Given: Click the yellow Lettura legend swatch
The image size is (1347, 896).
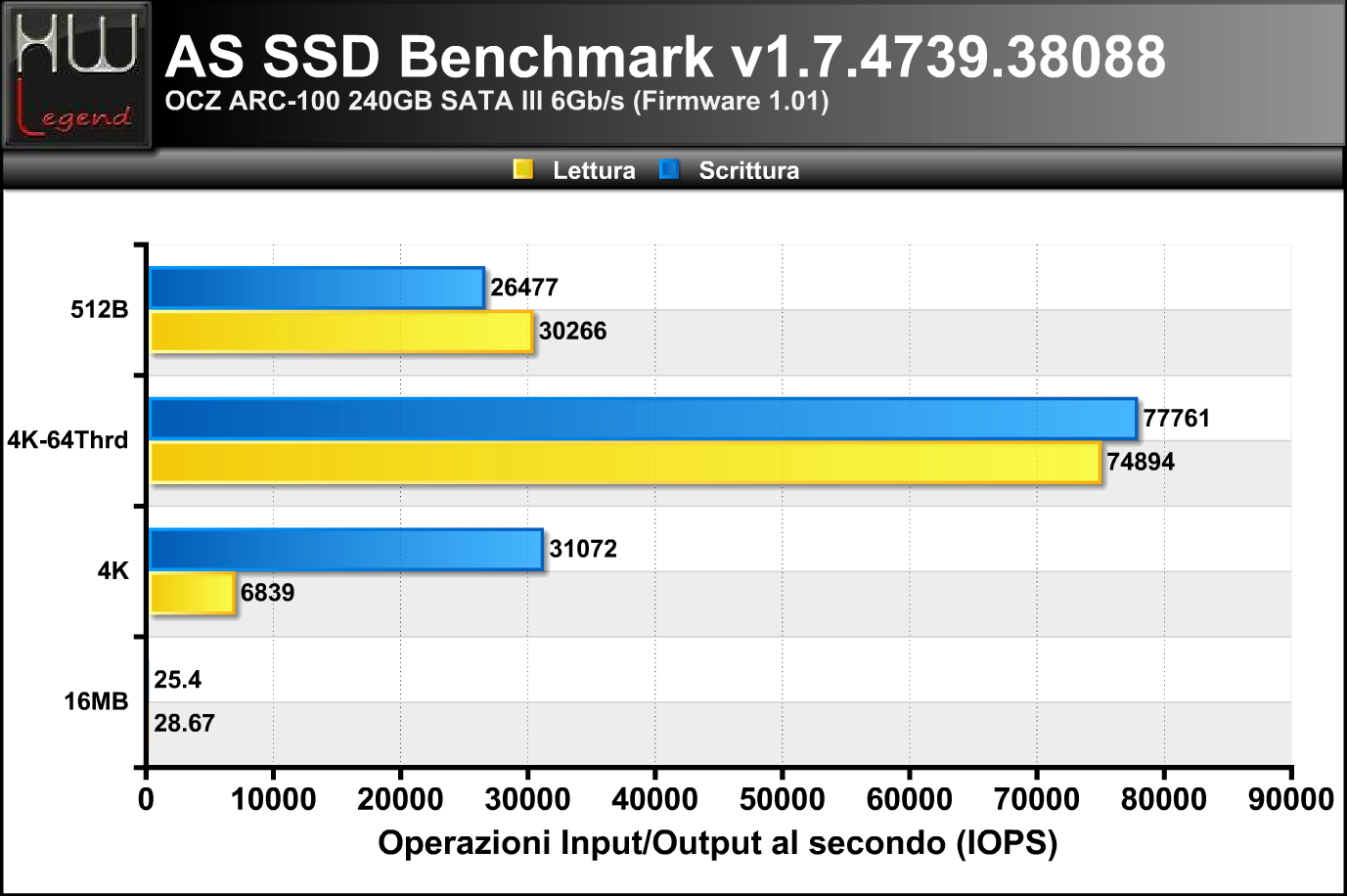Looking at the screenshot, I should click(523, 170).
